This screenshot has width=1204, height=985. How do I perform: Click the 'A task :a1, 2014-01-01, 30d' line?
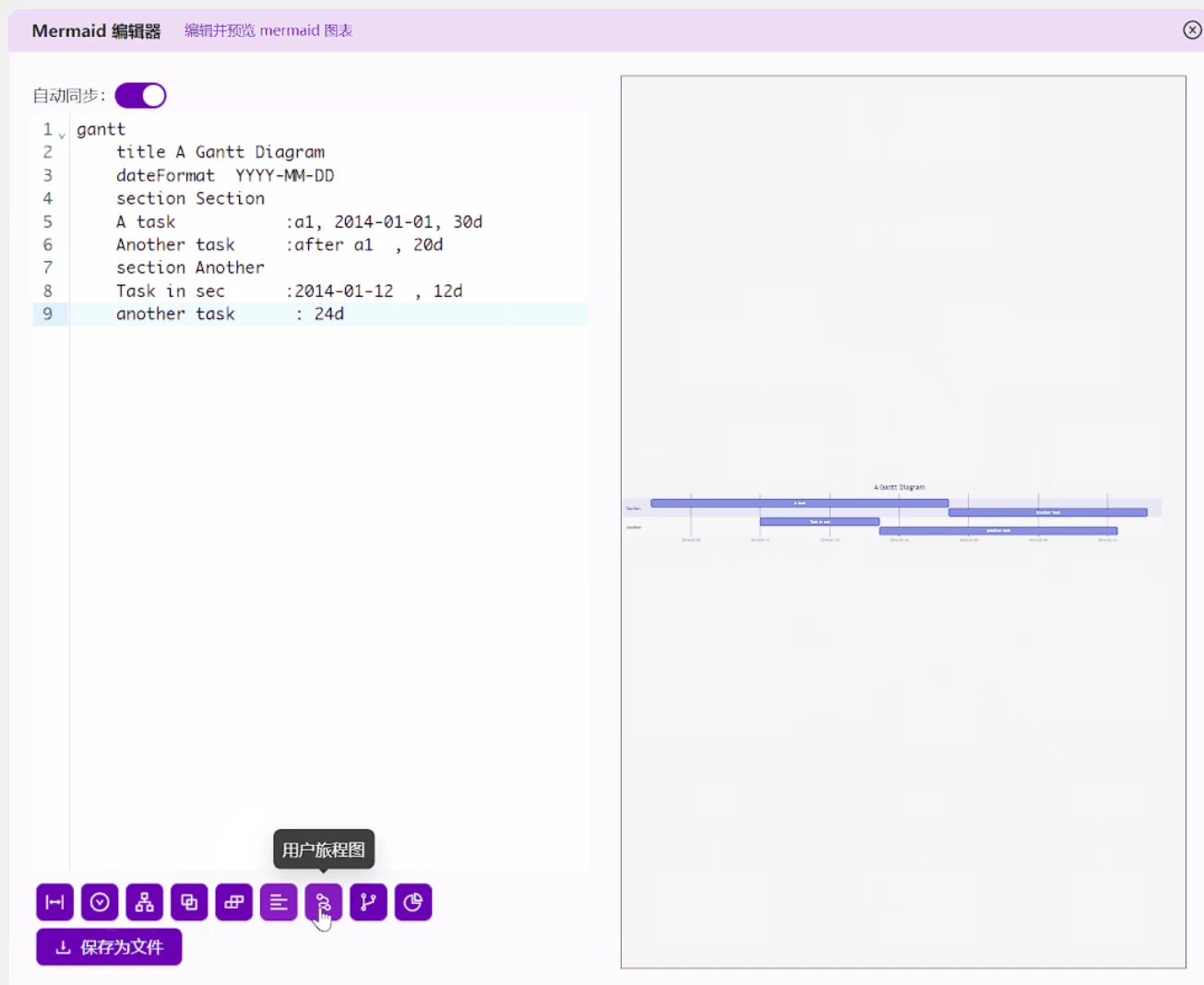[x=299, y=221]
